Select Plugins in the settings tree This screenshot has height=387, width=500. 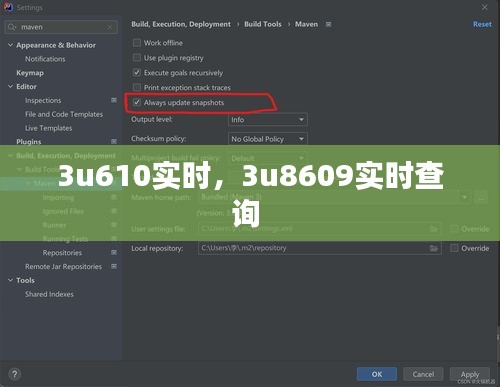[29, 142]
